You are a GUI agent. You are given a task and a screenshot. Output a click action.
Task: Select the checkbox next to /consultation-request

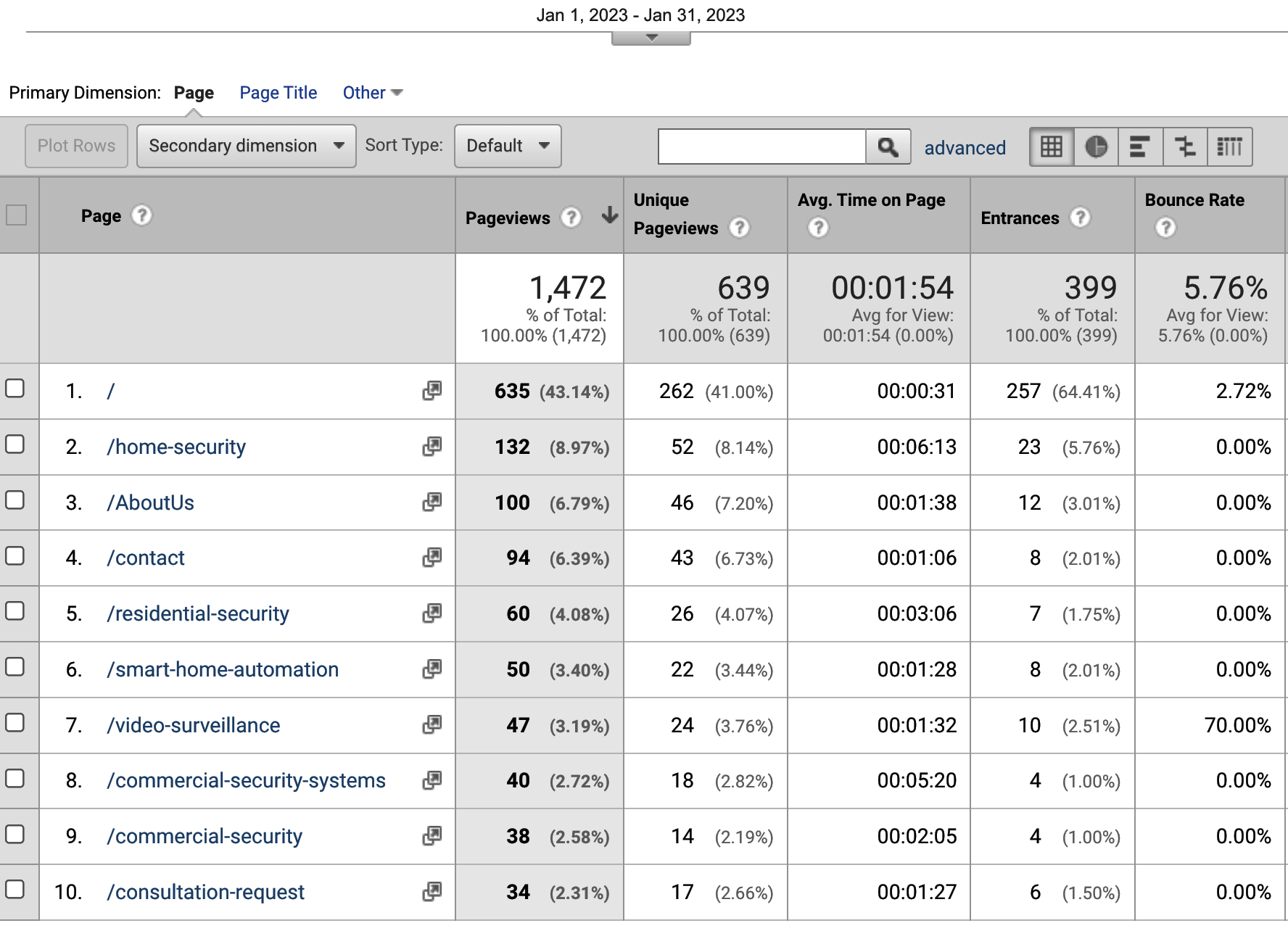click(x=15, y=890)
